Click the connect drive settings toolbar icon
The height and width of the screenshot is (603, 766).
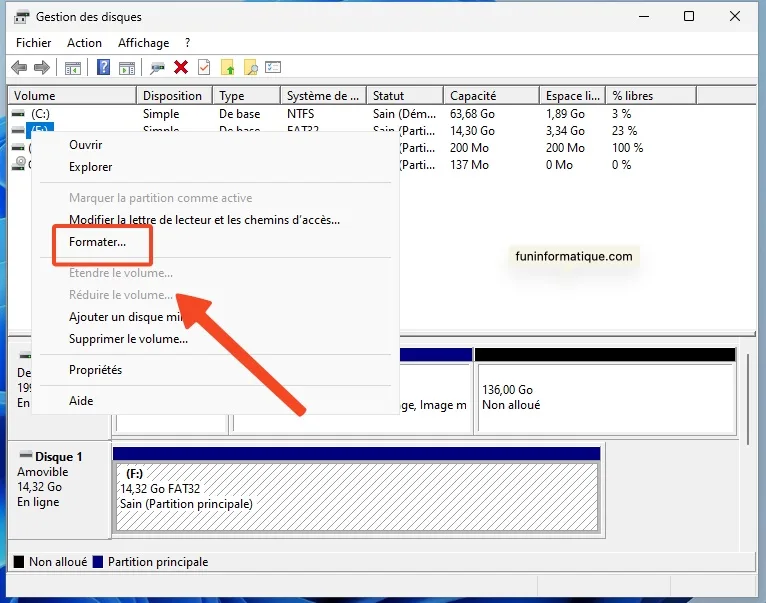click(157, 67)
